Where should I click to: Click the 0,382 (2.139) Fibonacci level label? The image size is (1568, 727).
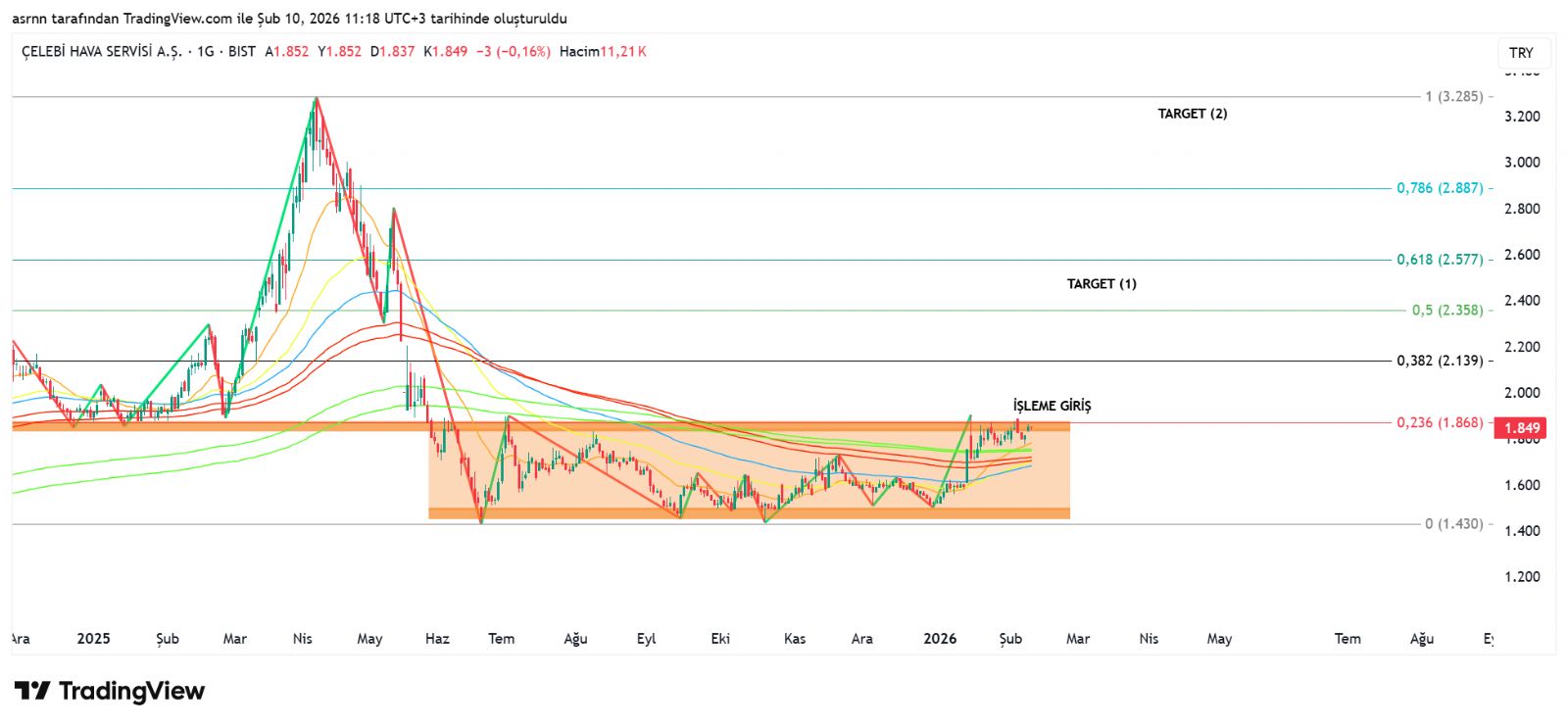1439,361
